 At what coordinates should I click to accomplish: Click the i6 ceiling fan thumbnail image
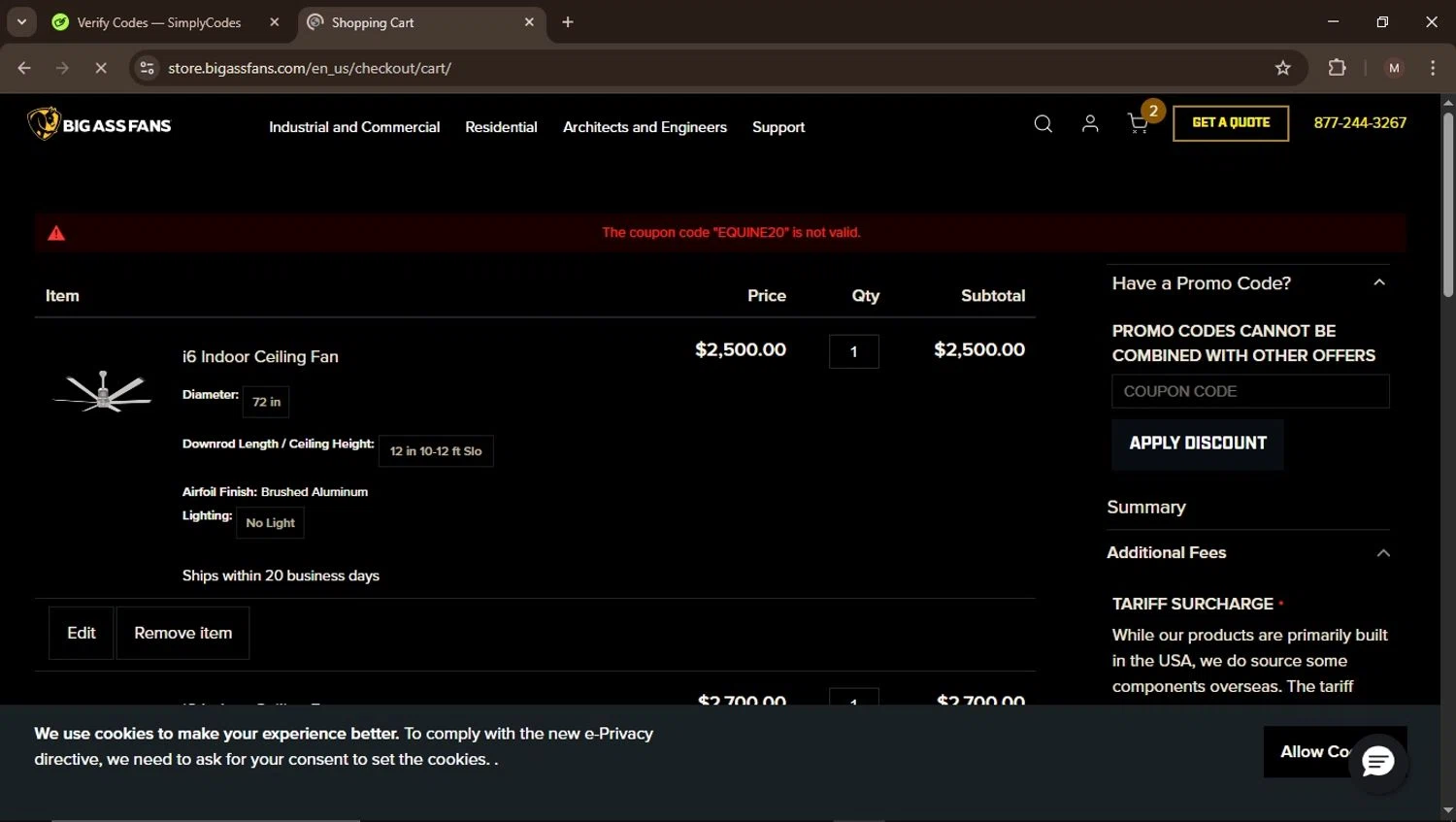click(102, 391)
